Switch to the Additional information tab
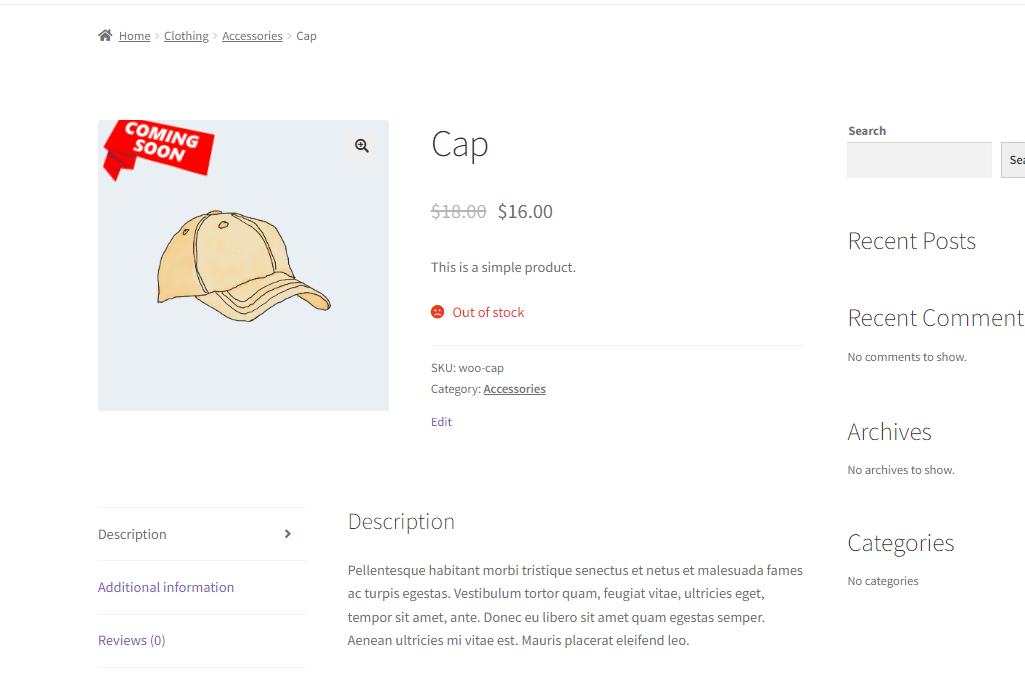The width and height of the screenshot is (1025, 690). (166, 587)
